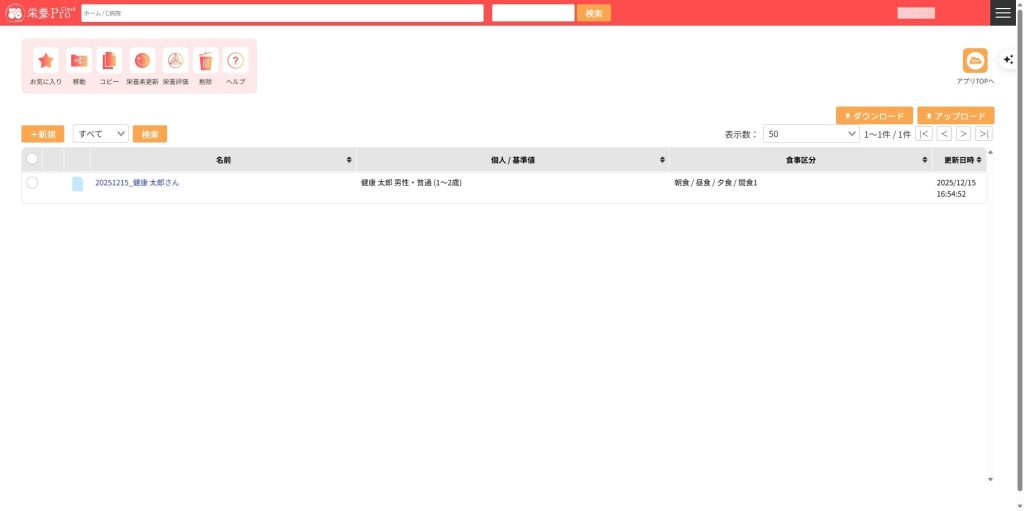
Task: Select the 20251215_健康 太郎さん row checkbox
Action: [32, 183]
